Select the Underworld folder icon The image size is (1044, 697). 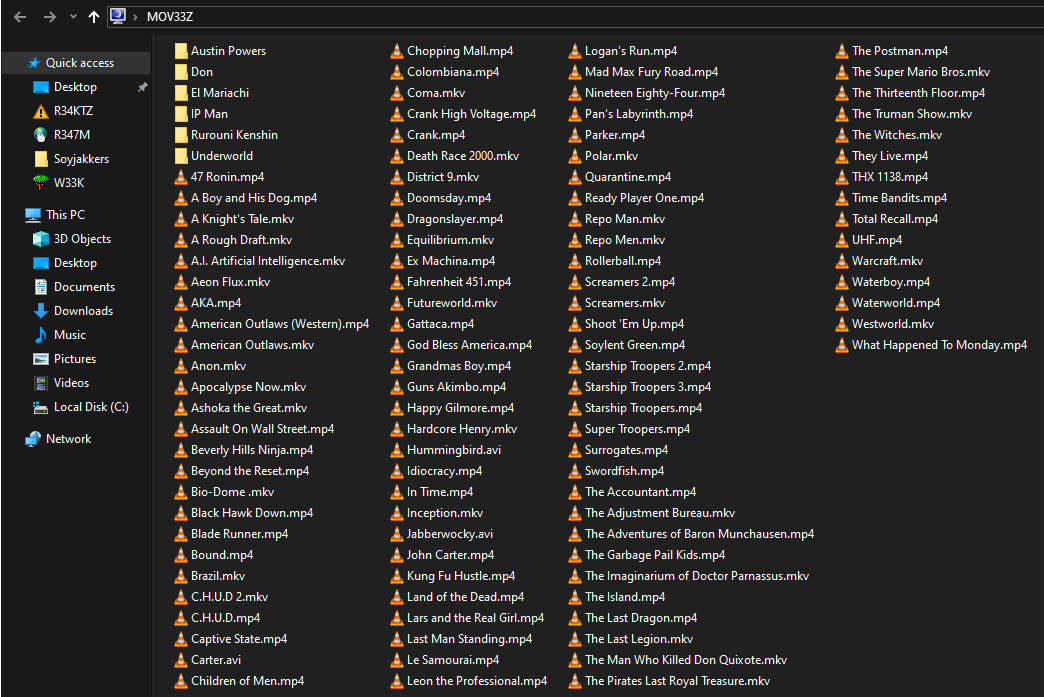[180, 156]
